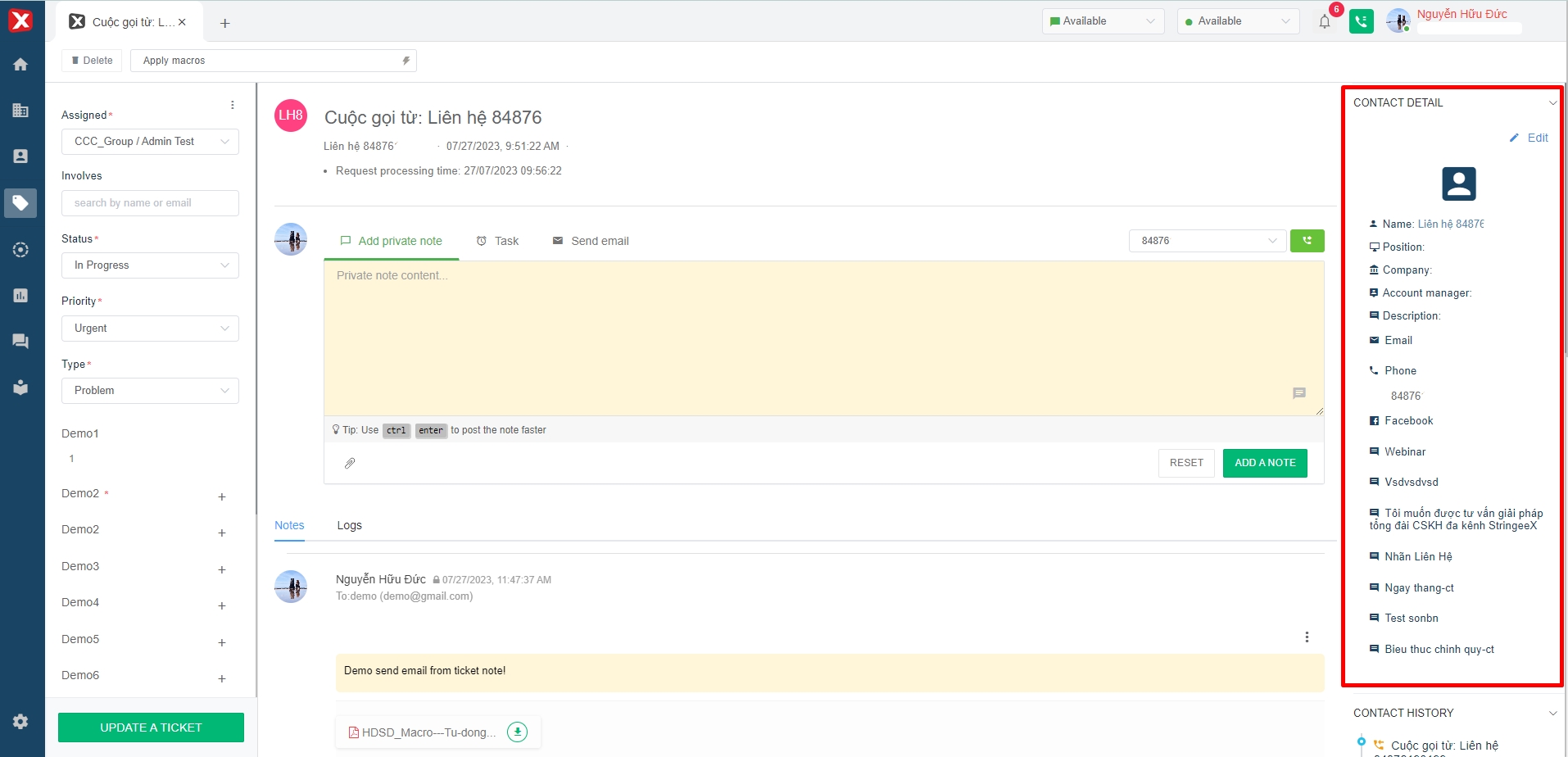This screenshot has height=757, width=1568.
Task: Download the HDSD_Macro attachment
Action: pyautogui.click(x=517, y=732)
